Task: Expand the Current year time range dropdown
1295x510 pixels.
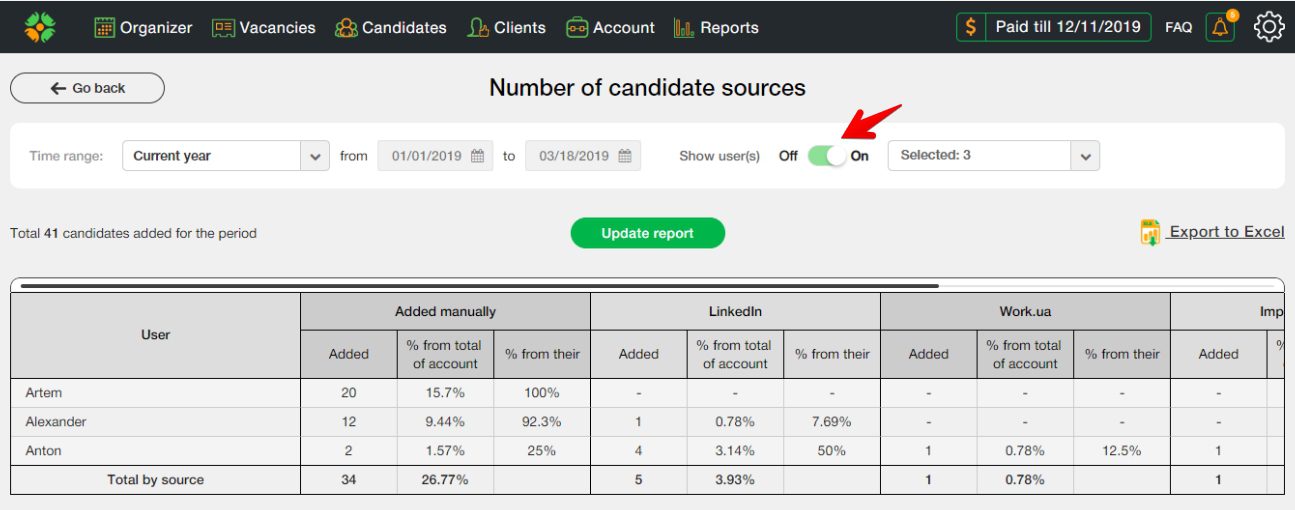Action: pos(316,156)
